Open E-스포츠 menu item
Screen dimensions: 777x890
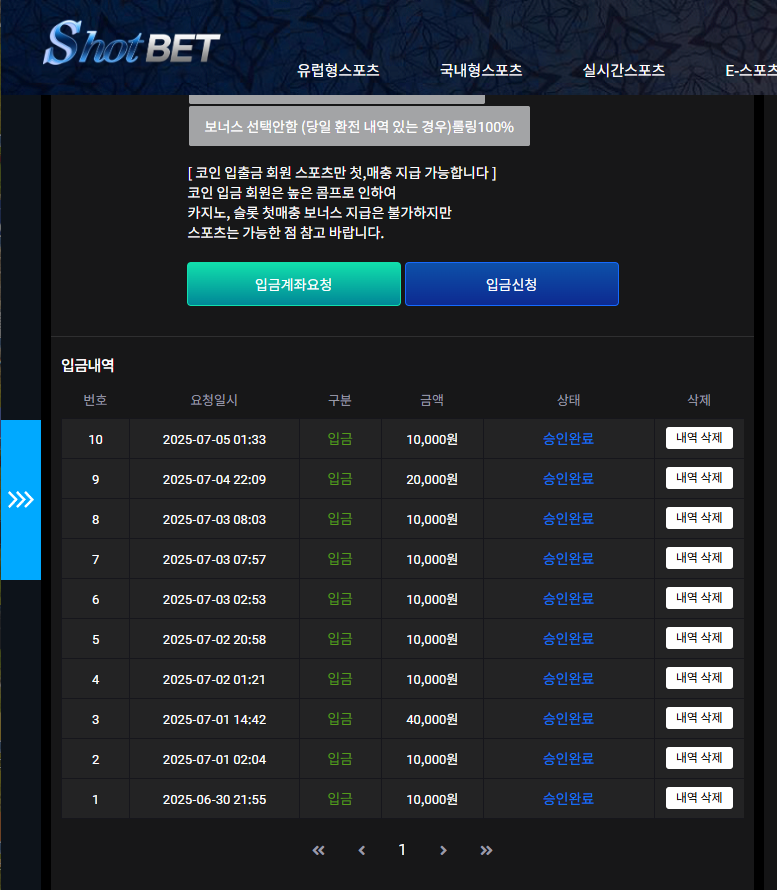pyautogui.click(x=750, y=70)
